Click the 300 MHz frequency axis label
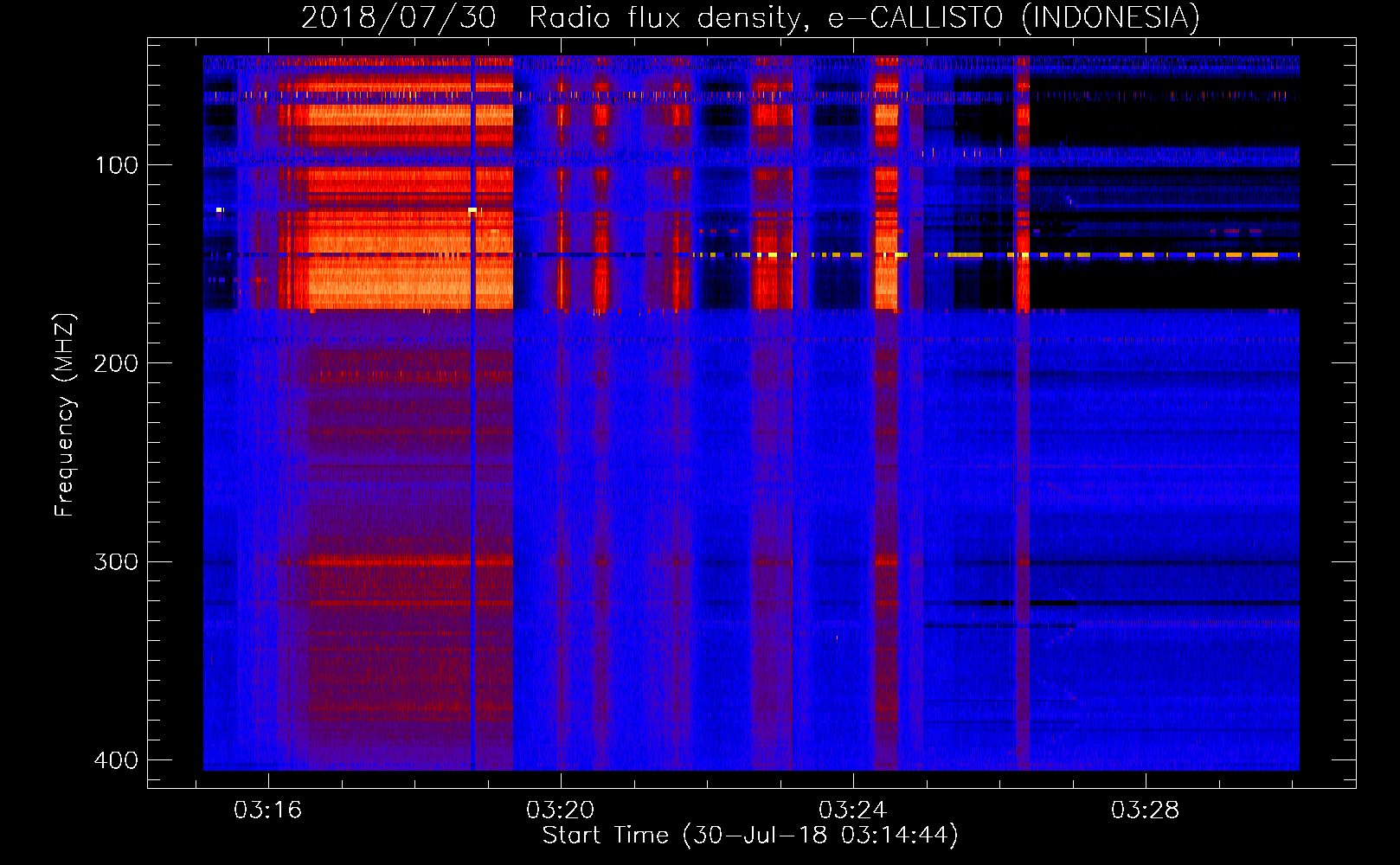 point(116,561)
